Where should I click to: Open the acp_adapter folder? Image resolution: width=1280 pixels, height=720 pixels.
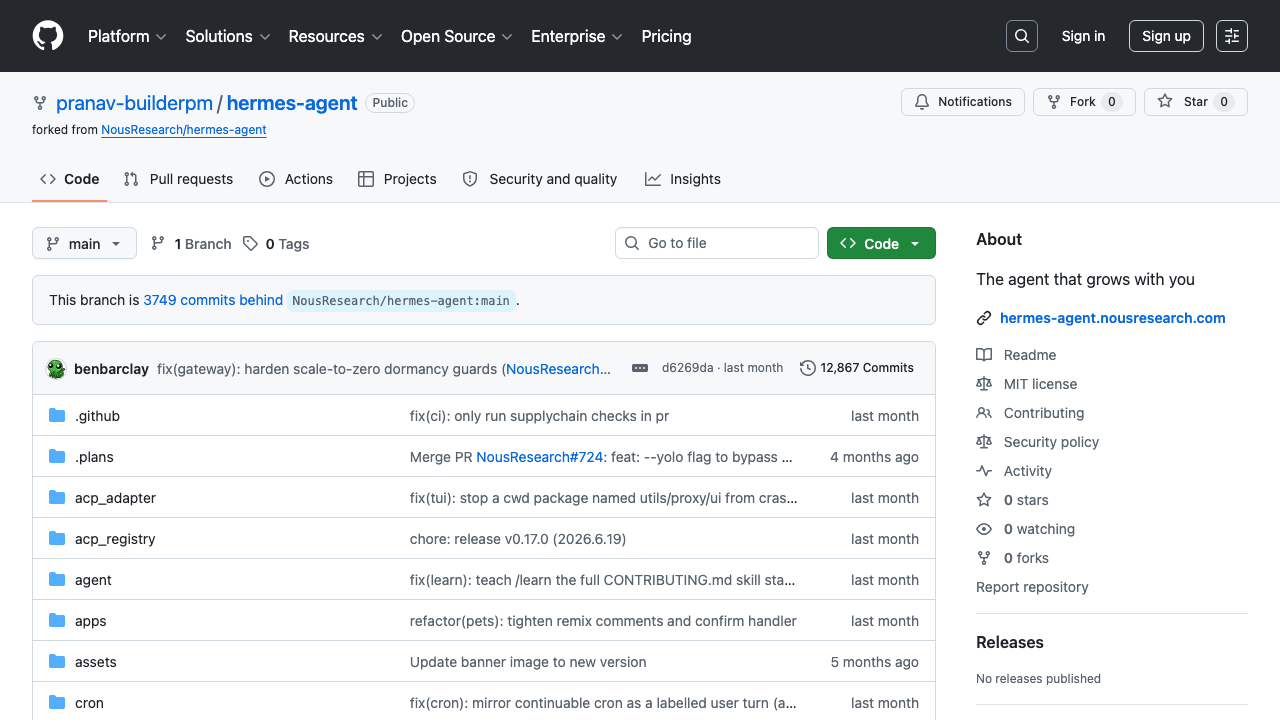tap(115, 498)
